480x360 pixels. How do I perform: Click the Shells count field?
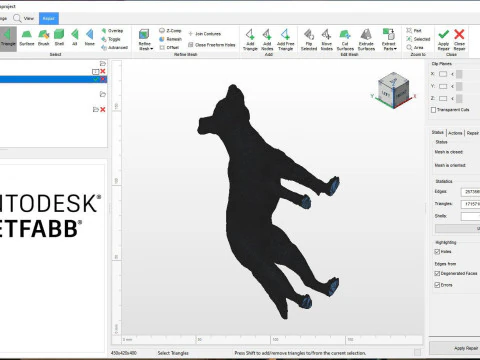(471, 216)
